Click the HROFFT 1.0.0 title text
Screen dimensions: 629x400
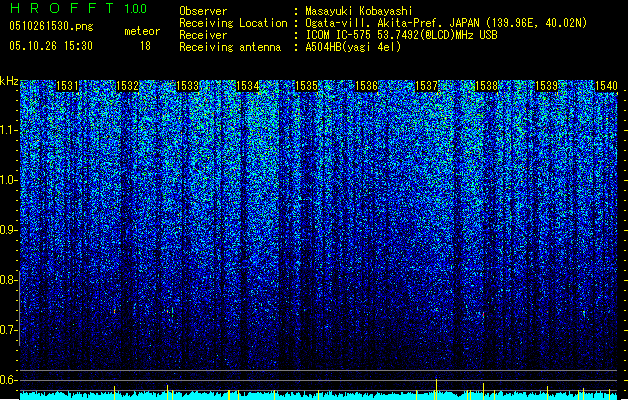[79, 8]
